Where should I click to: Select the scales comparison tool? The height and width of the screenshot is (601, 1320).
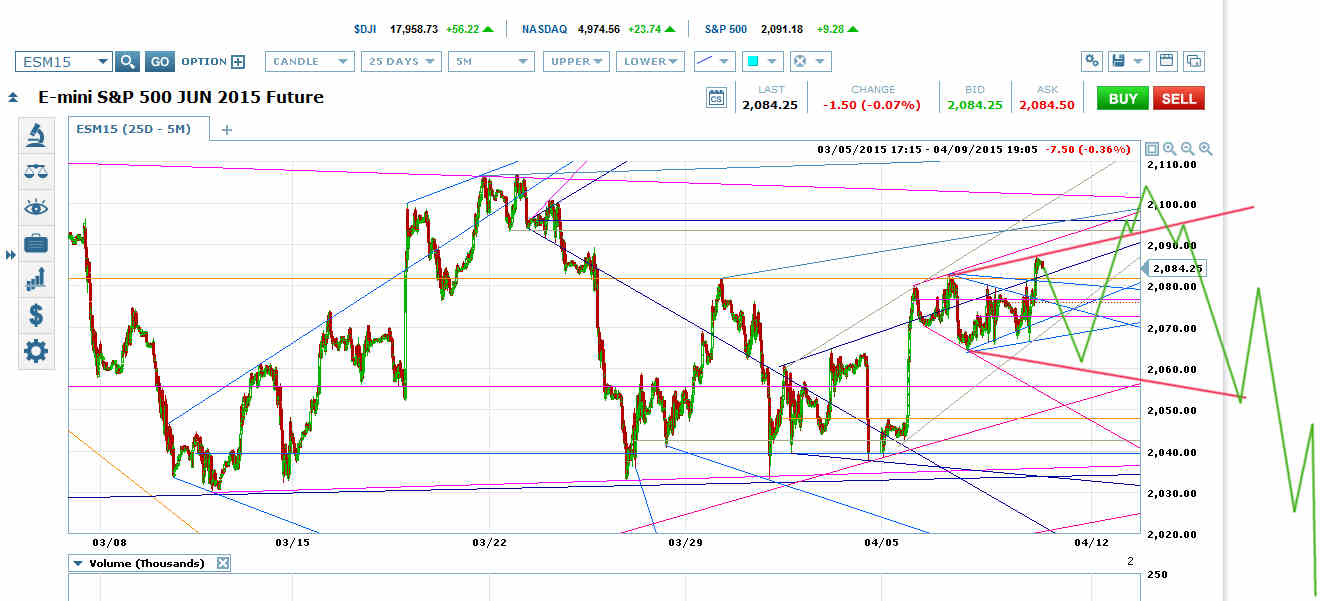pos(36,171)
